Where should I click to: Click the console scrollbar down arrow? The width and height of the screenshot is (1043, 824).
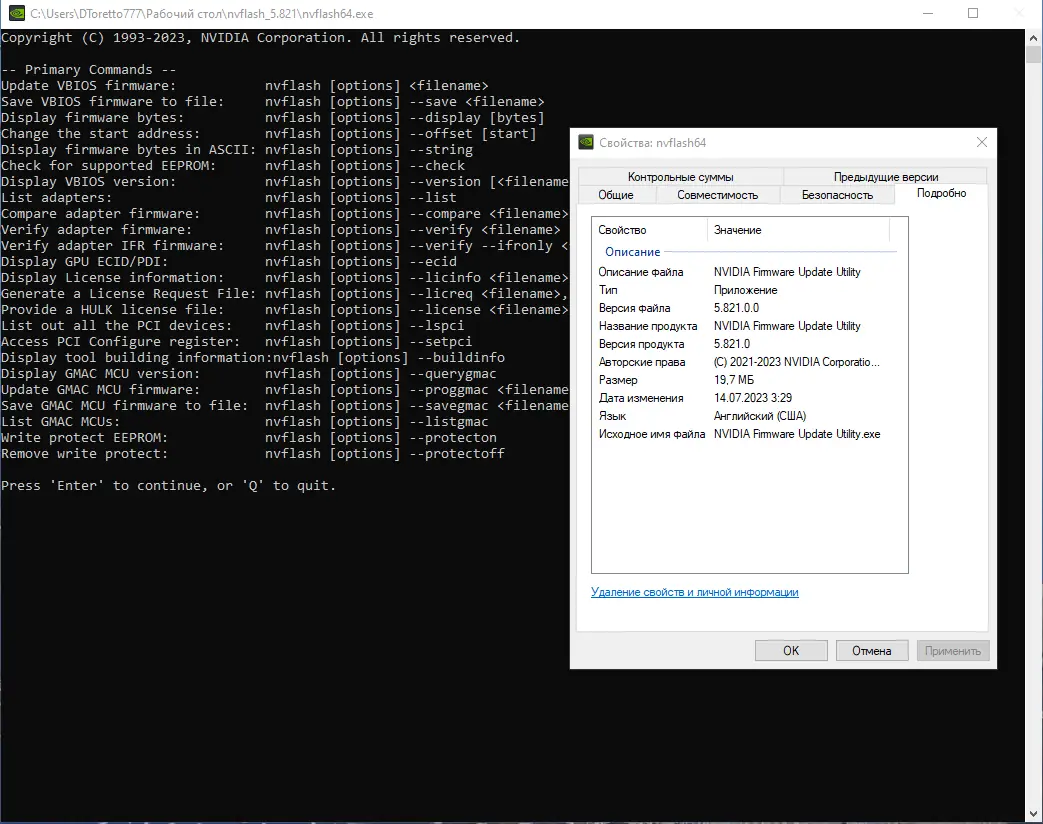[x=1034, y=813]
